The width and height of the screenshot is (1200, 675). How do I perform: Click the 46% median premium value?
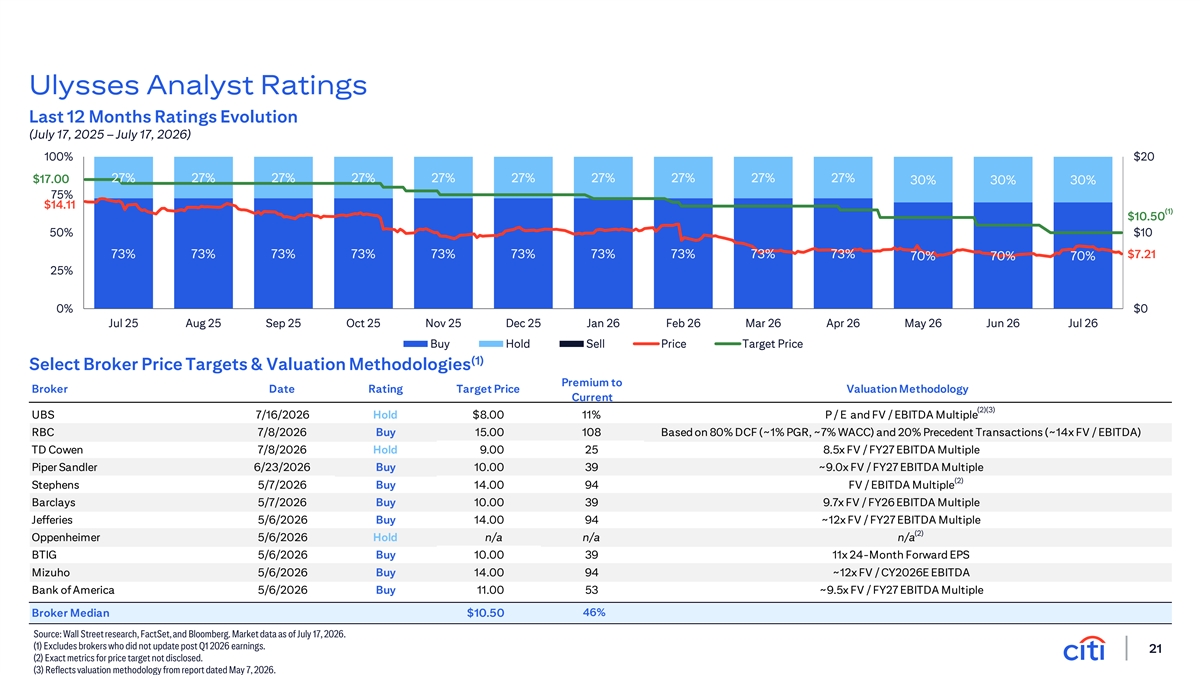pos(593,611)
